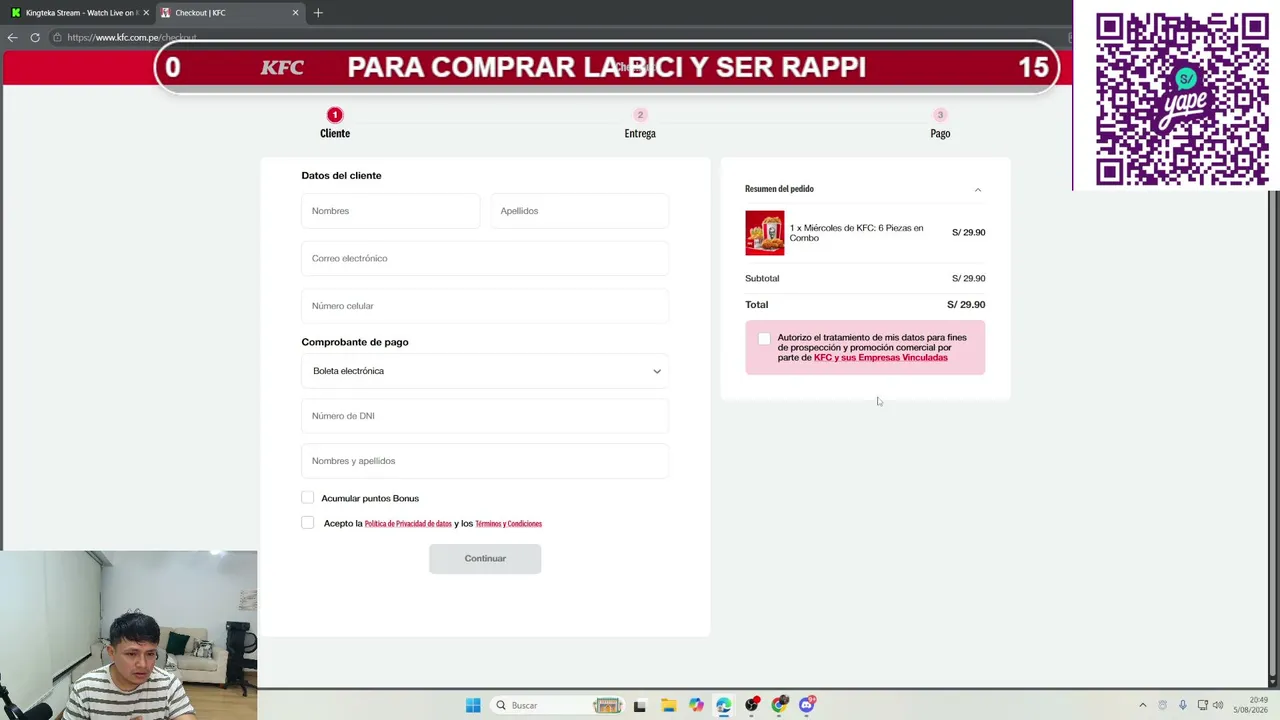Go to the Pago step 3
Image resolution: width=1280 pixels, height=720 pixels.
[x=940, y=124]
